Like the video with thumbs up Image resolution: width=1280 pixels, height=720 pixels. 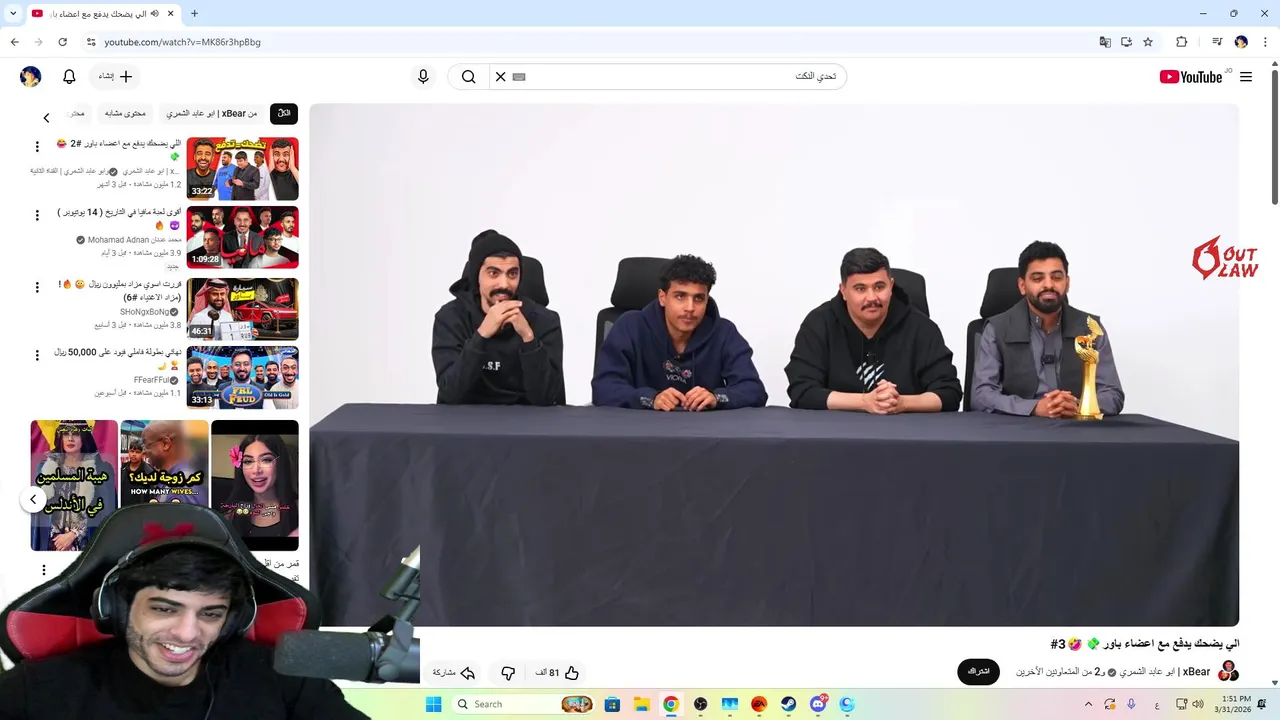pyautogui.click(x=558, y=673)
